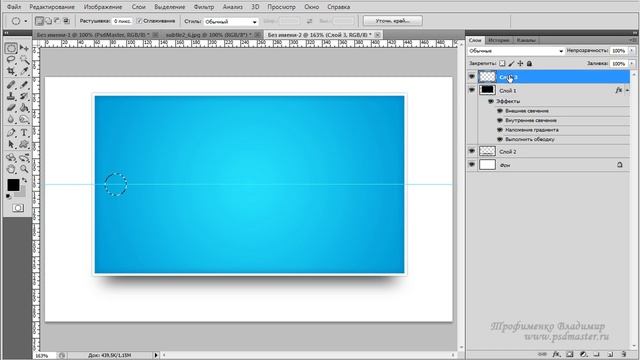The image size is (640, 360).
Task: Select the Hand tool
Action: (x=11, y=169)
